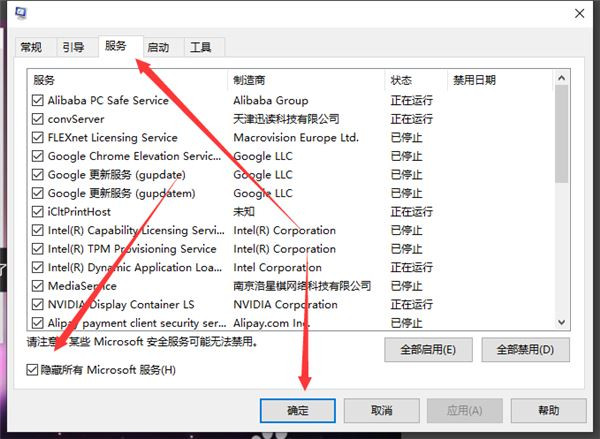Image resolution: width=600 pixels, height=439 pixels.
Task: Open the 引导 tab
Action: click(73, 47)
